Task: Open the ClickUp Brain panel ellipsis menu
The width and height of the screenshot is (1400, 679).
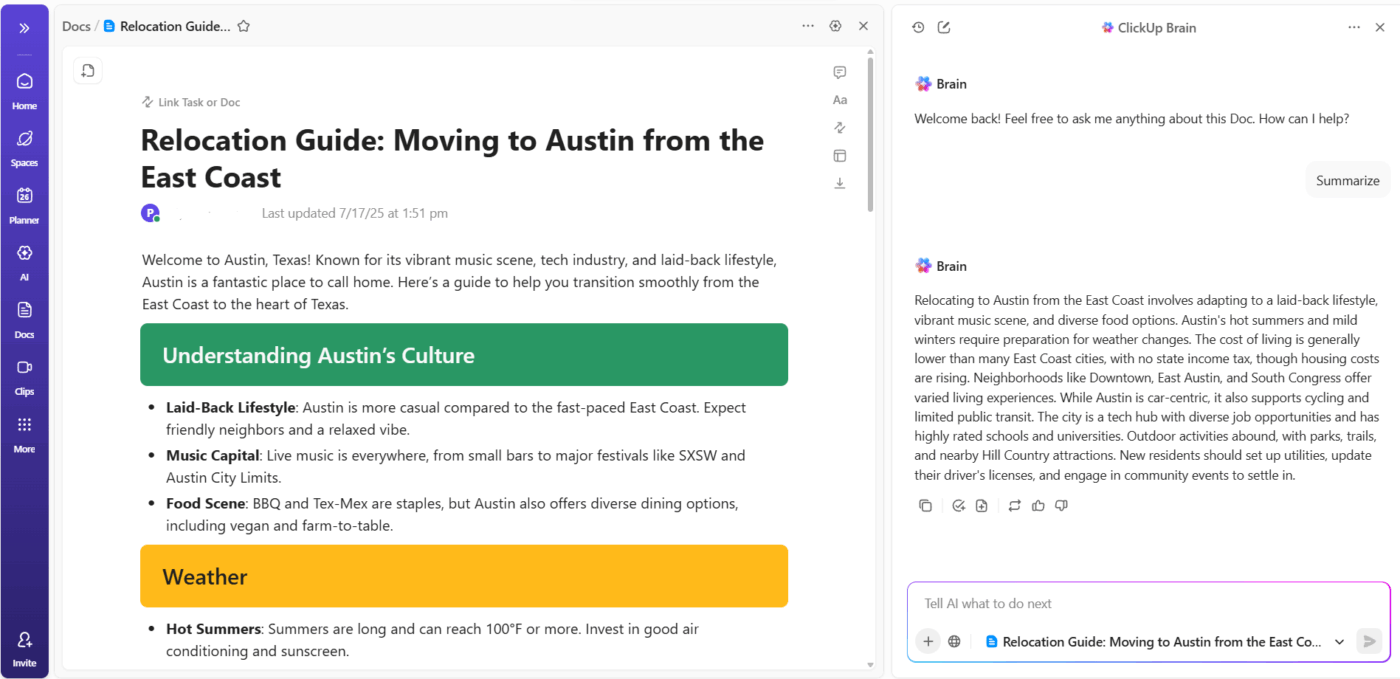Action: pyautogui.click(x=1354, y=27)
